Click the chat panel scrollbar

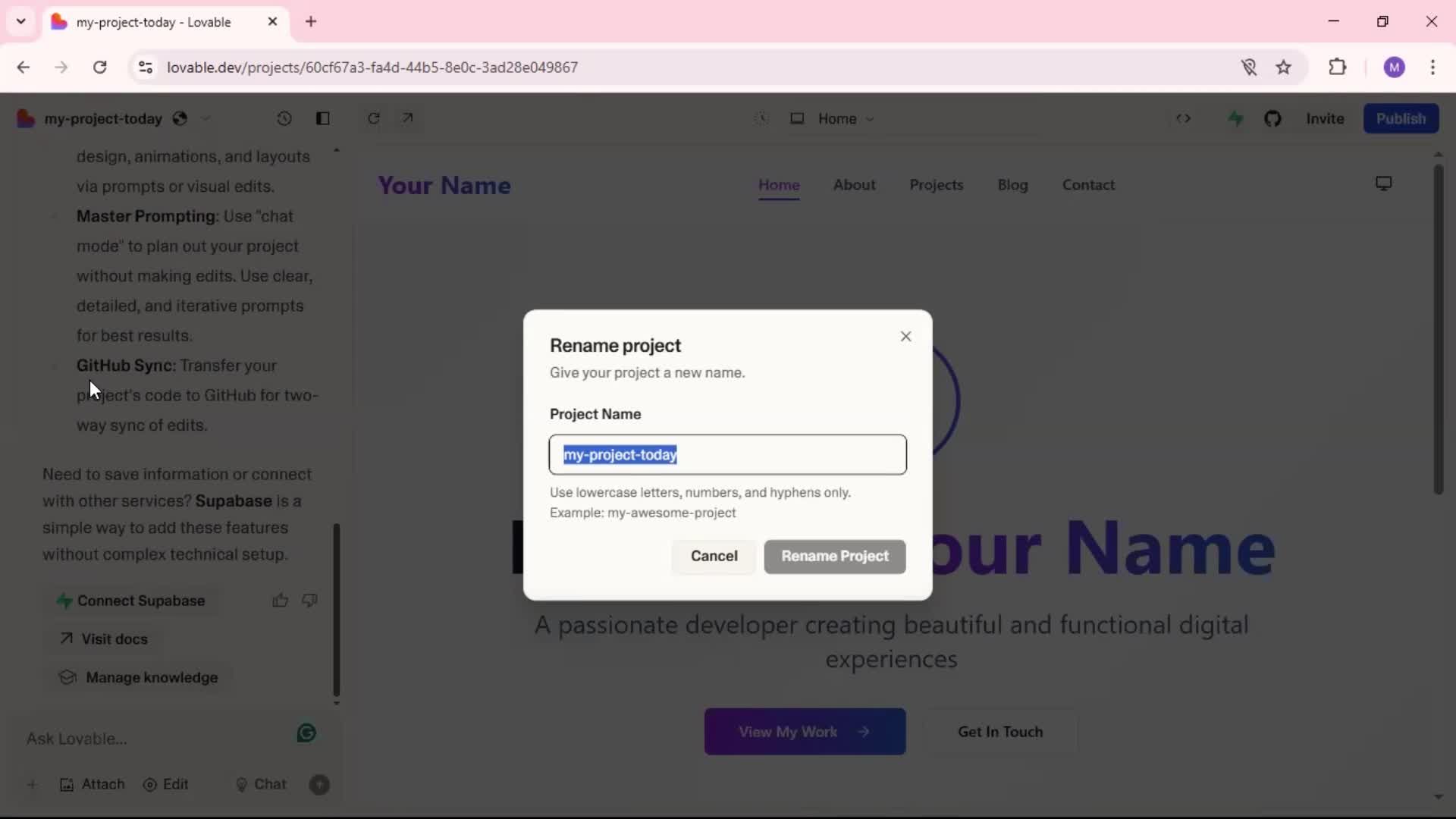(337, 609)
